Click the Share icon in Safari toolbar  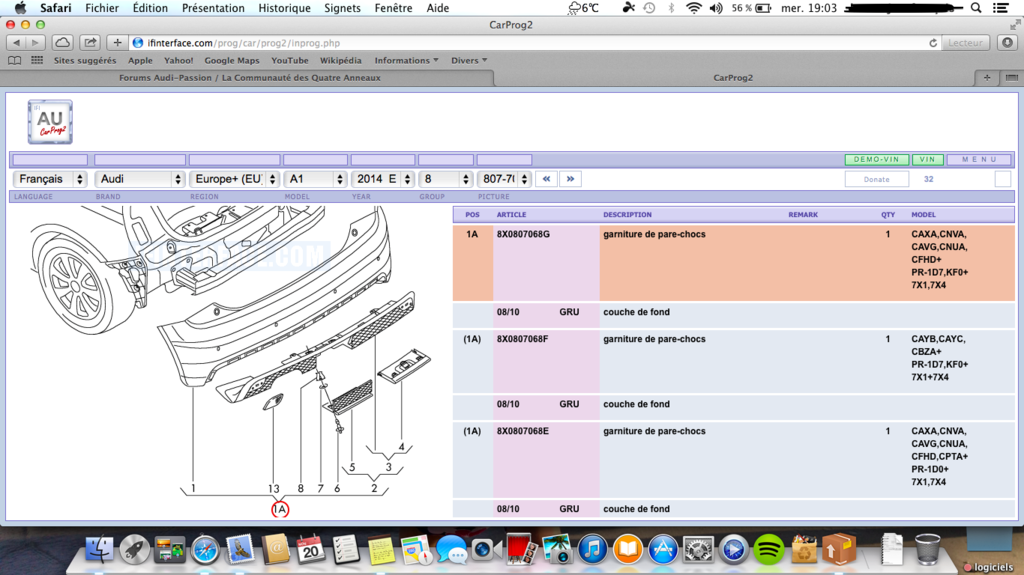[x=90, y=43]
